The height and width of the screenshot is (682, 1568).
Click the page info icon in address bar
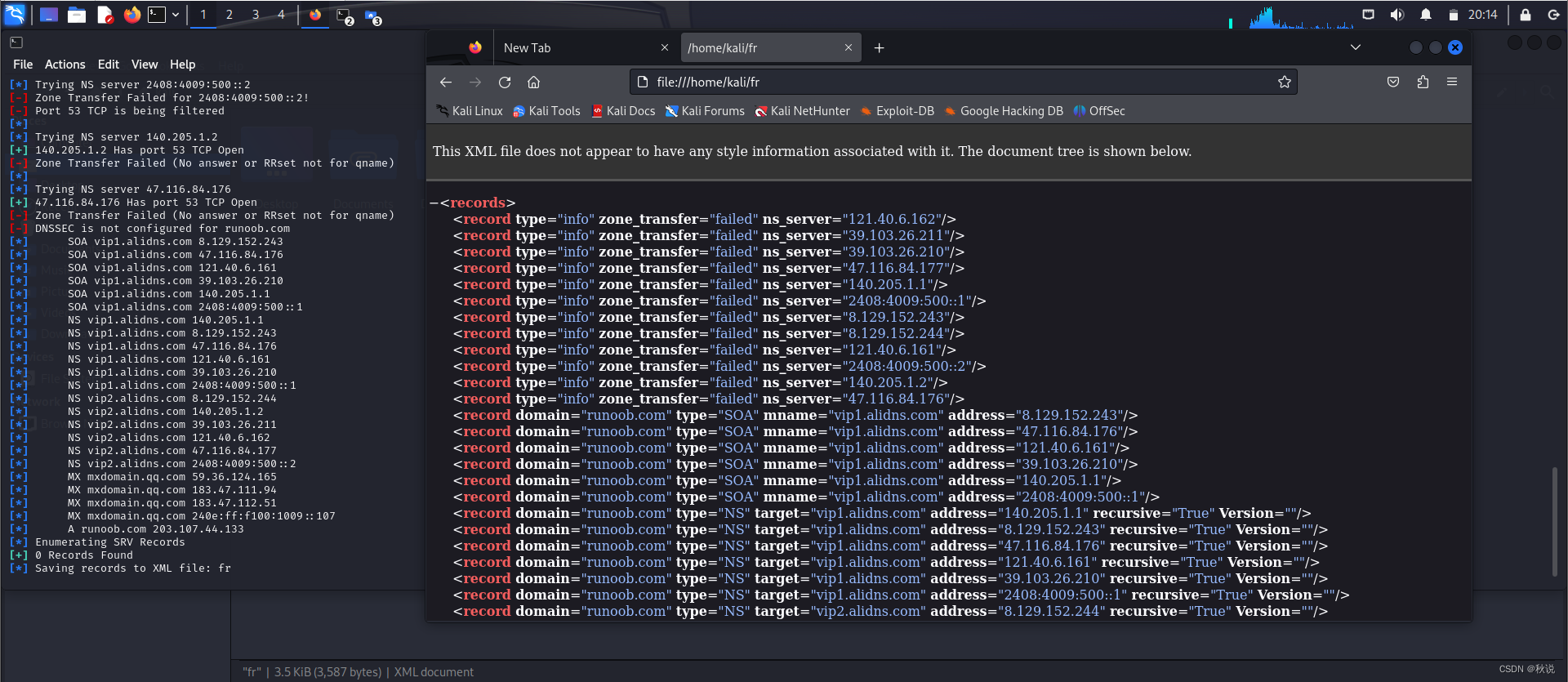tap(643, 82)
